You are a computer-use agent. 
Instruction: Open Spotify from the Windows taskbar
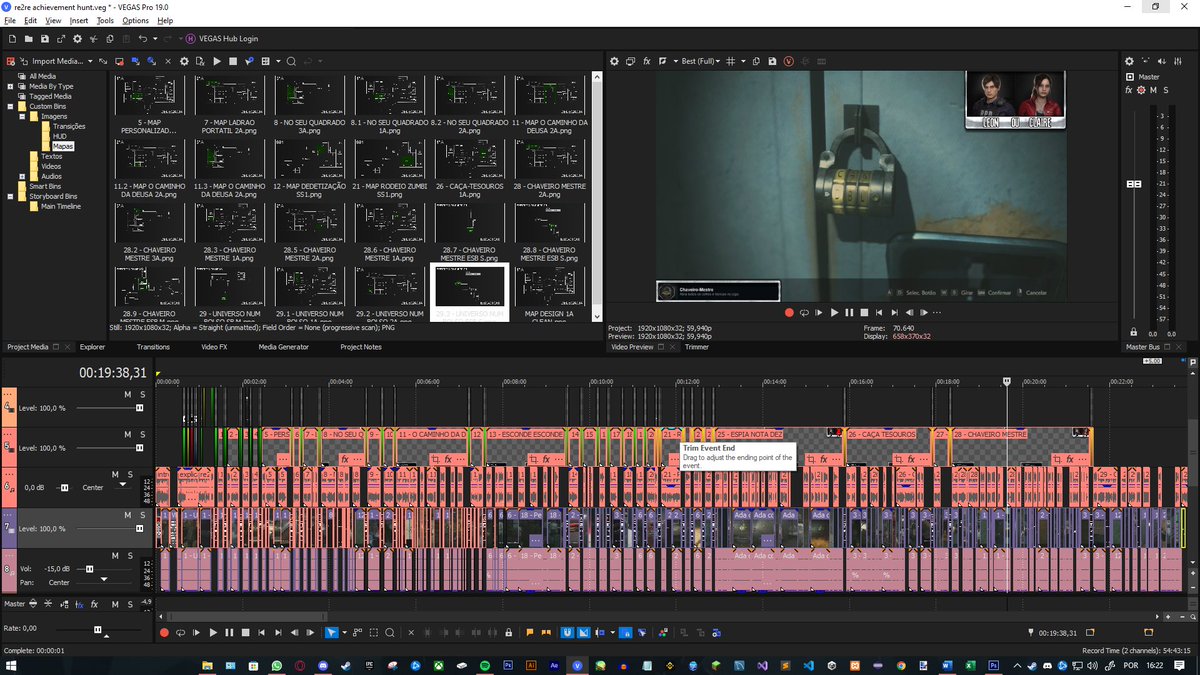pyautogui.click(x=485, y=664)
